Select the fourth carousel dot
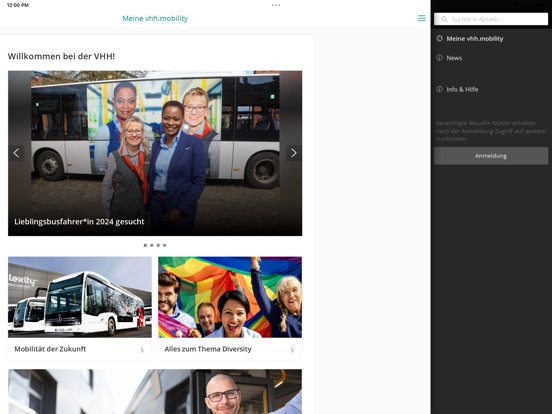 164,245
